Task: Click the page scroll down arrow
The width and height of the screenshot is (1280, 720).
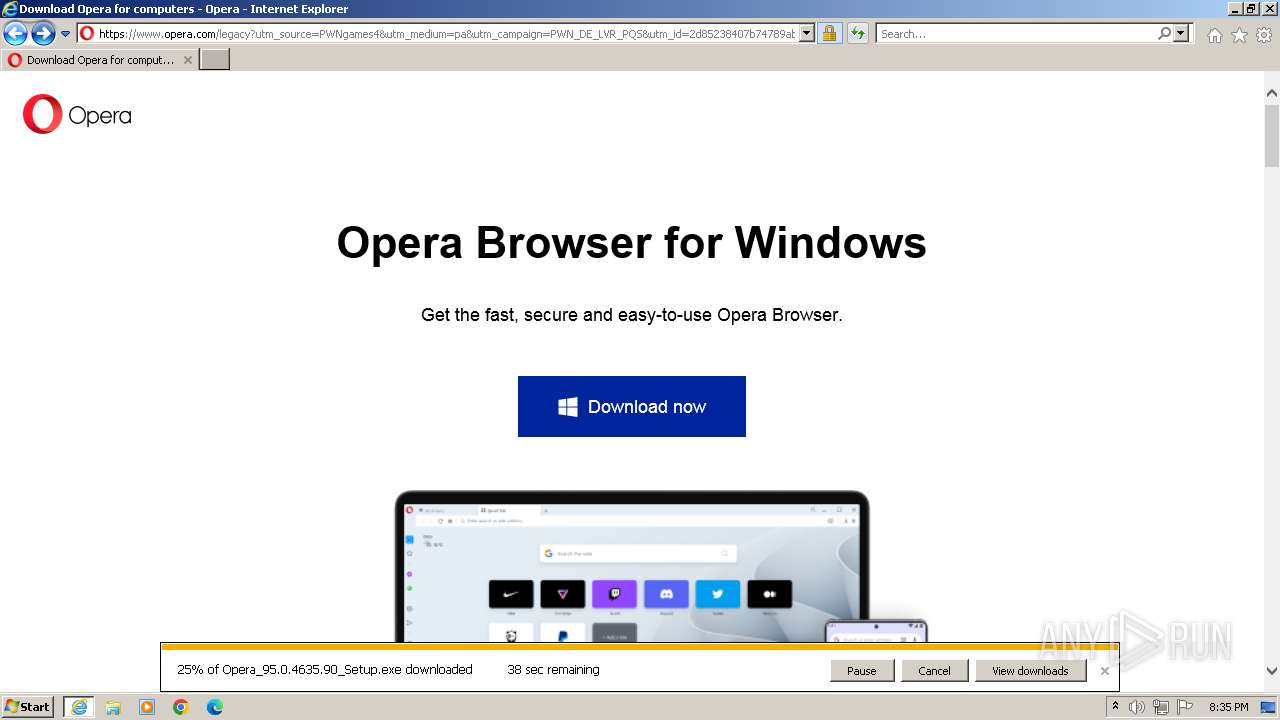Action: [1272, 671]
